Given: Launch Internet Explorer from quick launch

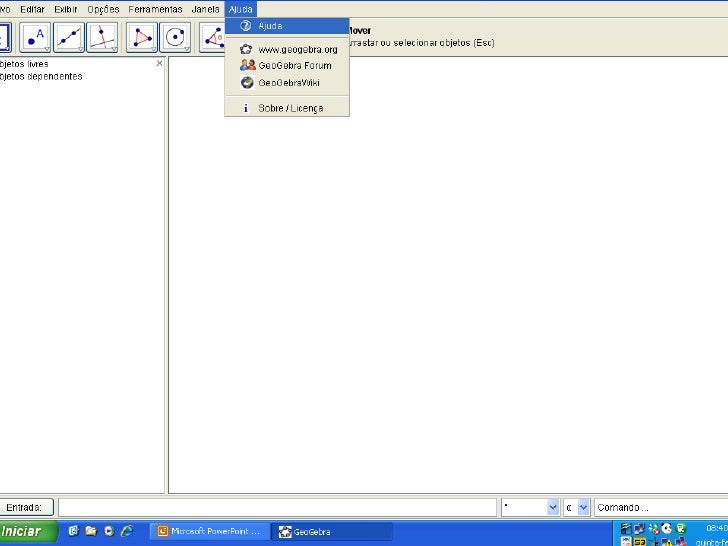Looking at the screenshot, I should coord(126,531).
